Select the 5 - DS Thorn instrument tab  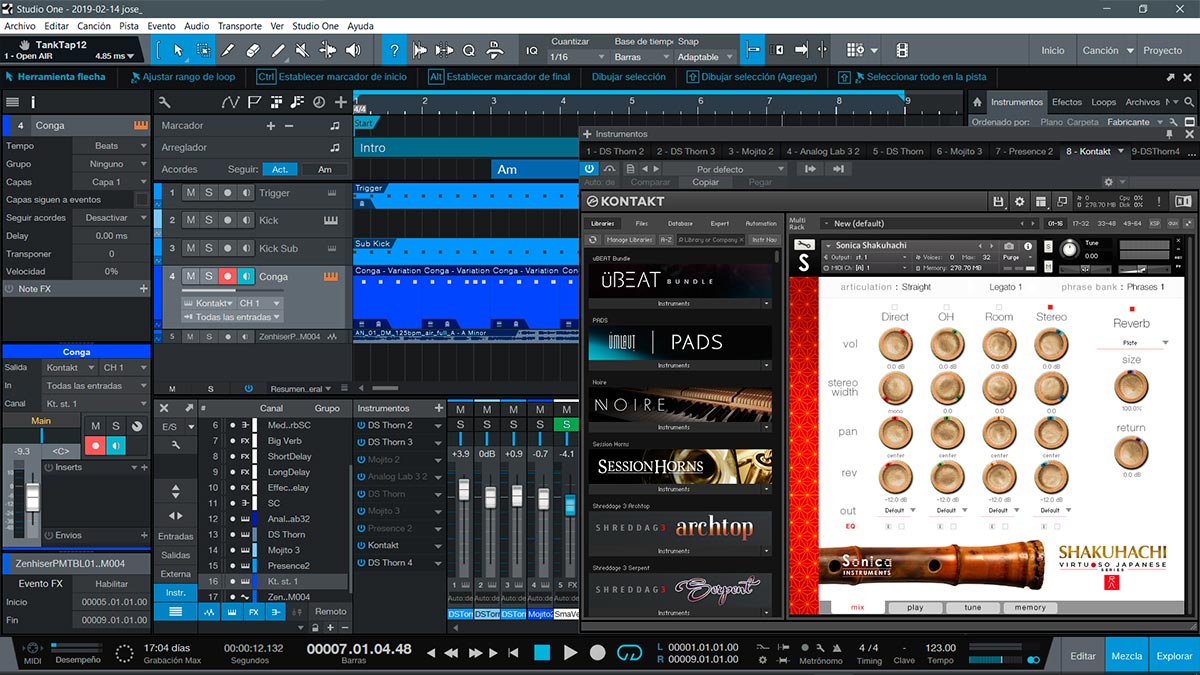click(x=898, y=151)
